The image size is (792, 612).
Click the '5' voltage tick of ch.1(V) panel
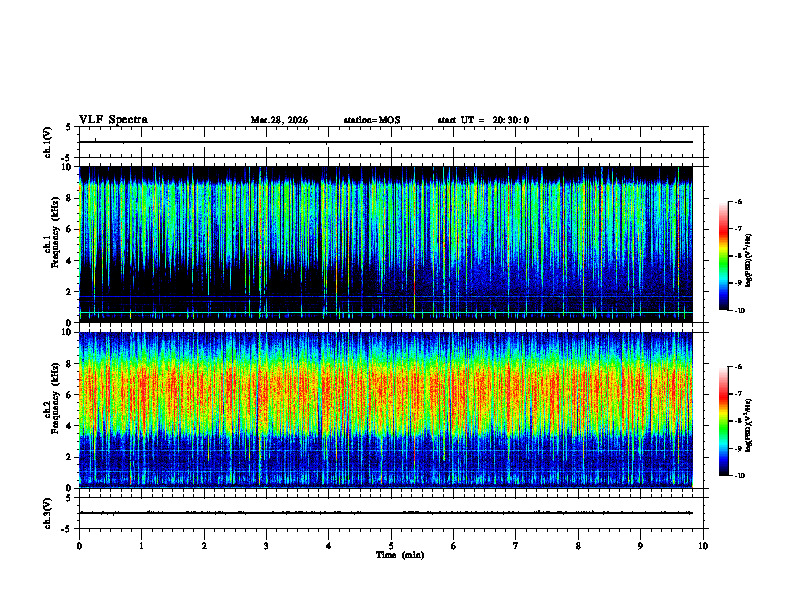tap(68, 127)
